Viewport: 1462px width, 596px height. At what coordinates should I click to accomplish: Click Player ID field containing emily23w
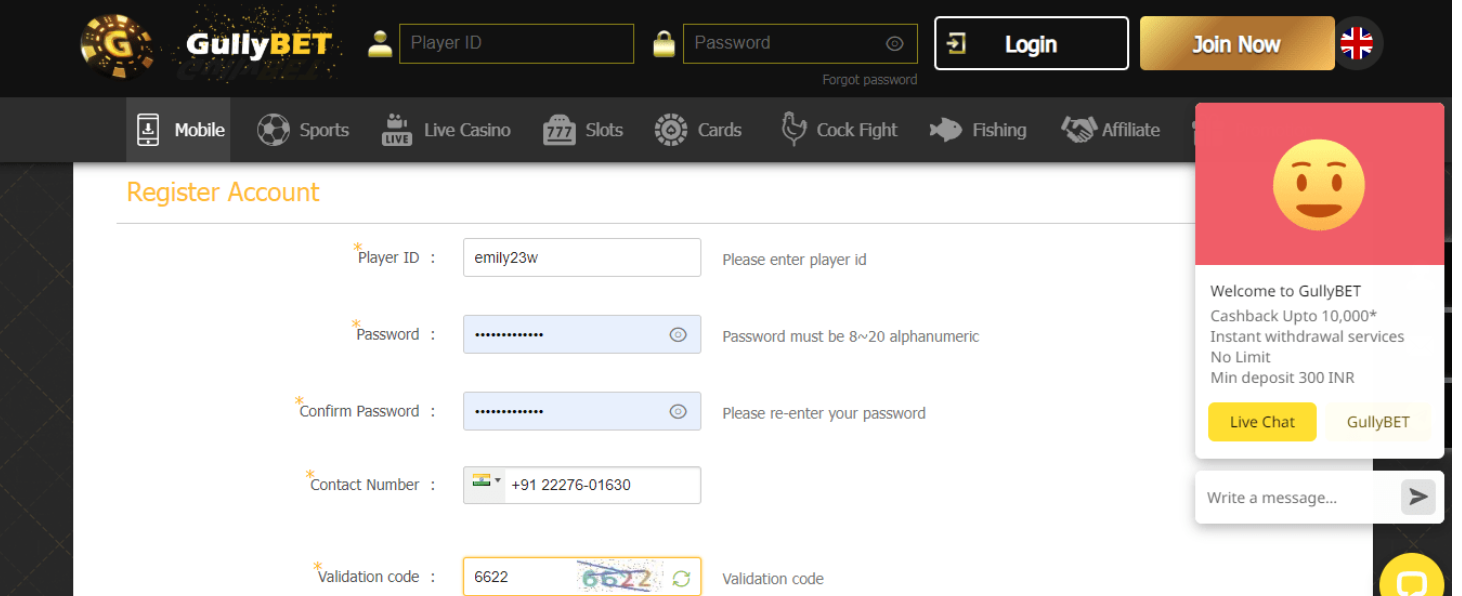(582, 257)
